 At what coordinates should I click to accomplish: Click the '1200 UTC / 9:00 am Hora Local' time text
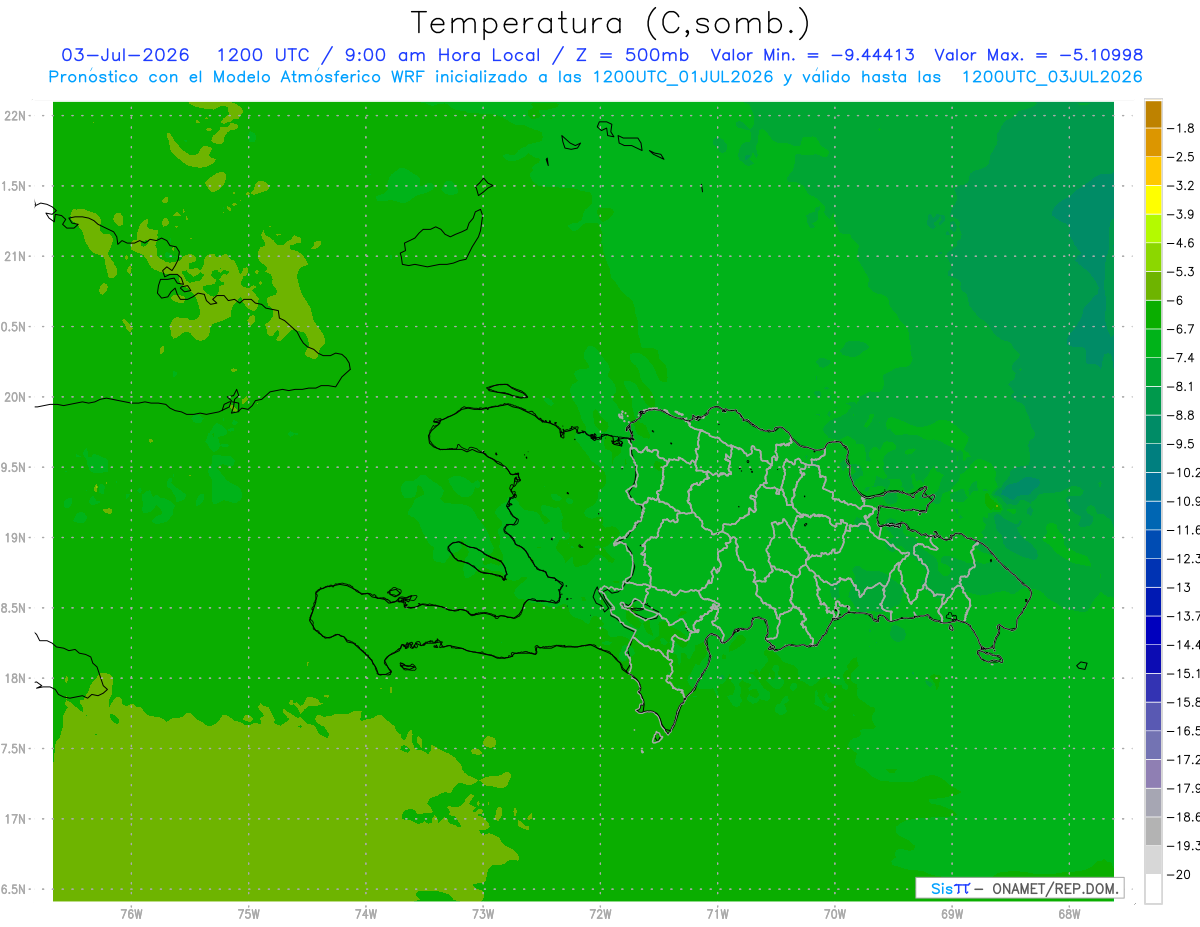tap(377, 55)
